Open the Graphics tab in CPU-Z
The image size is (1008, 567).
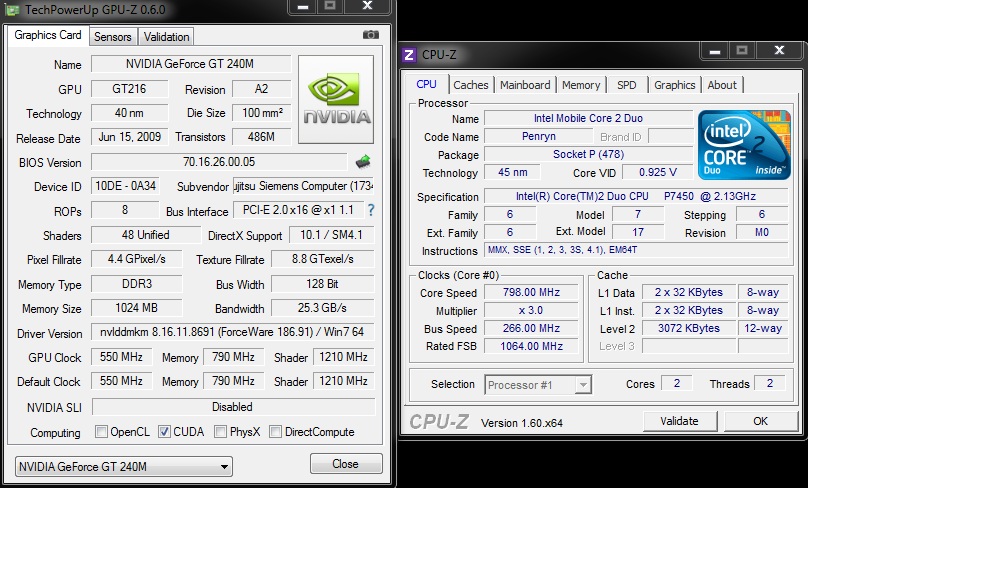click(674, 85)
